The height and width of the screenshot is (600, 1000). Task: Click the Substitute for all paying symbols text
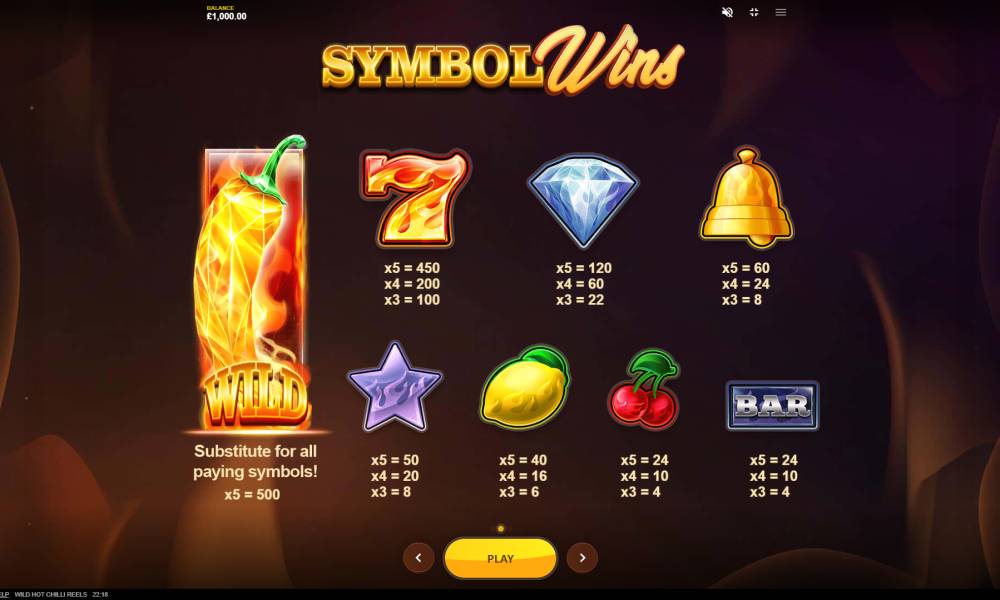click(255, 461)
